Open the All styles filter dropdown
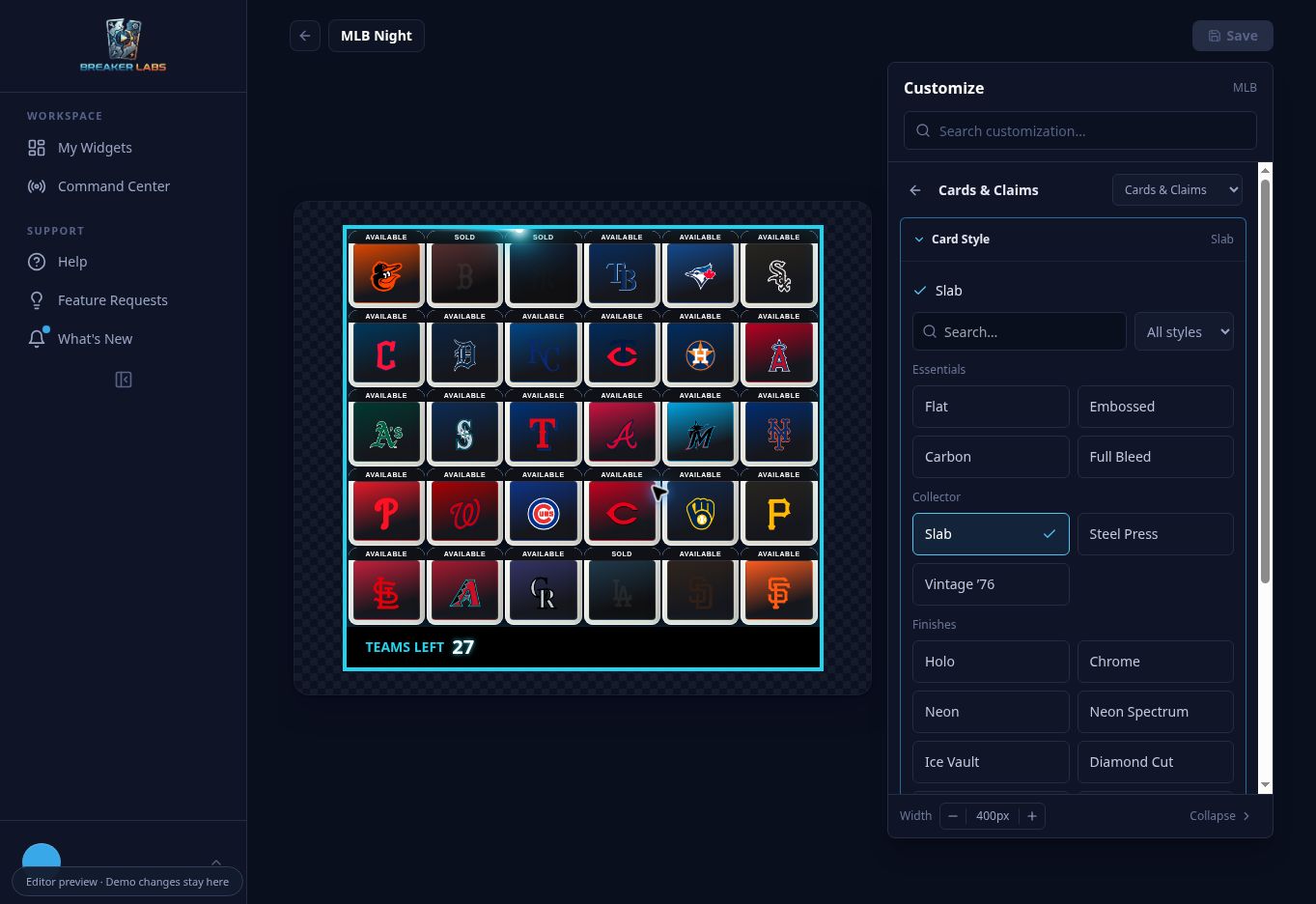 click(x=1184, y=332)
